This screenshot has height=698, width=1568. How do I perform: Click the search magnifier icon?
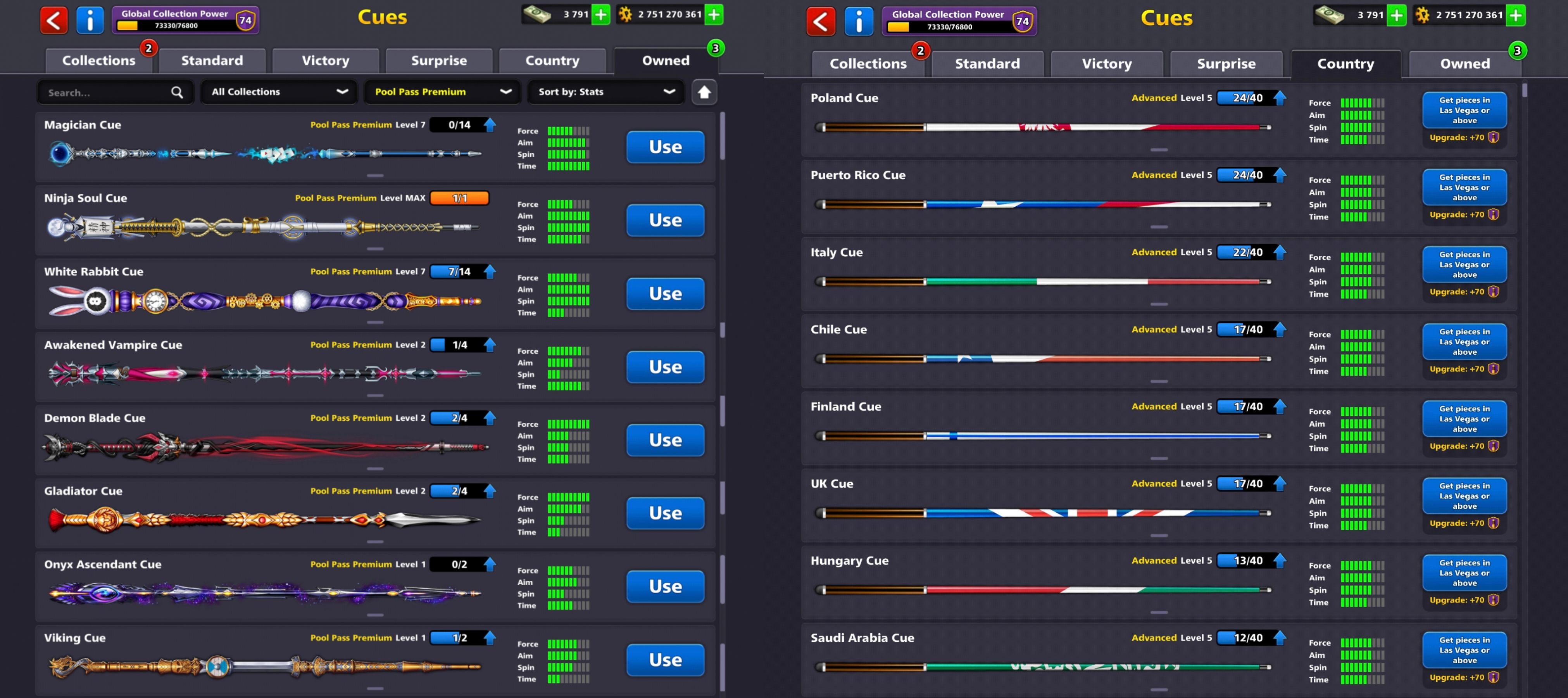coord(176,92)
